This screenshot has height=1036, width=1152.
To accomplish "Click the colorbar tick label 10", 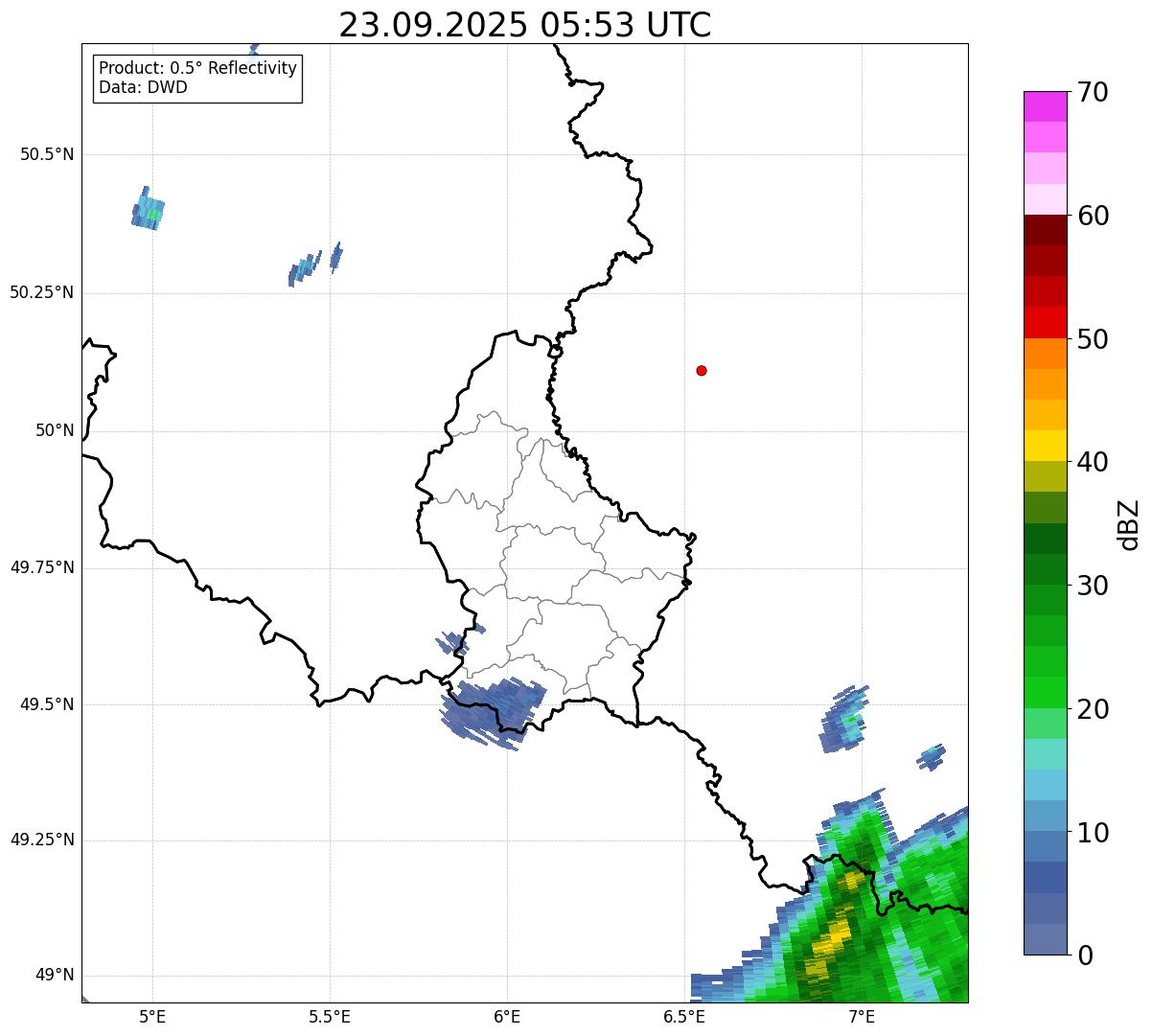I will coord(1093,833).
